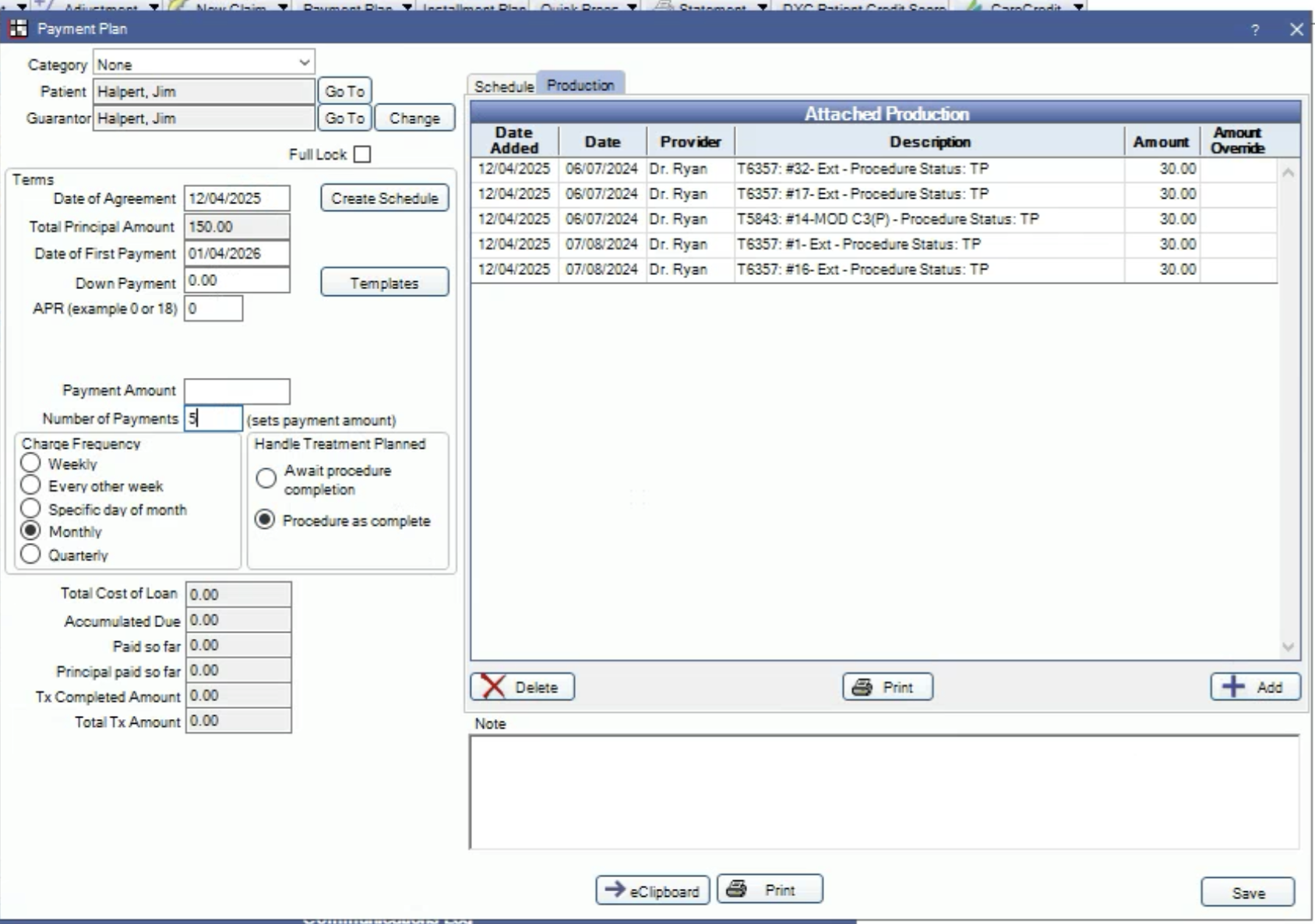Click the eClipboard arrow icon
The width and height of the screenshot is (1315, 924).
point(615,890)
